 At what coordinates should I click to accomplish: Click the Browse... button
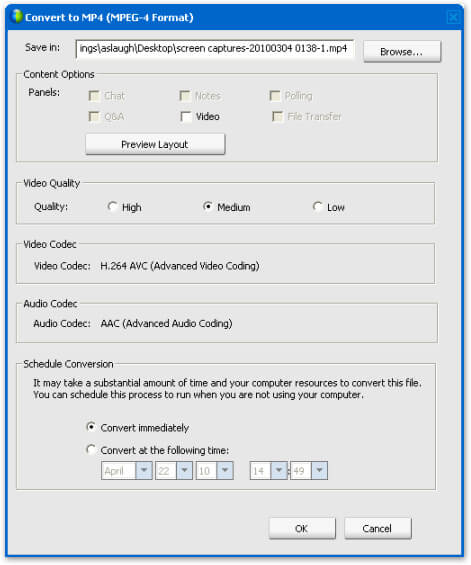pos(402,52)
